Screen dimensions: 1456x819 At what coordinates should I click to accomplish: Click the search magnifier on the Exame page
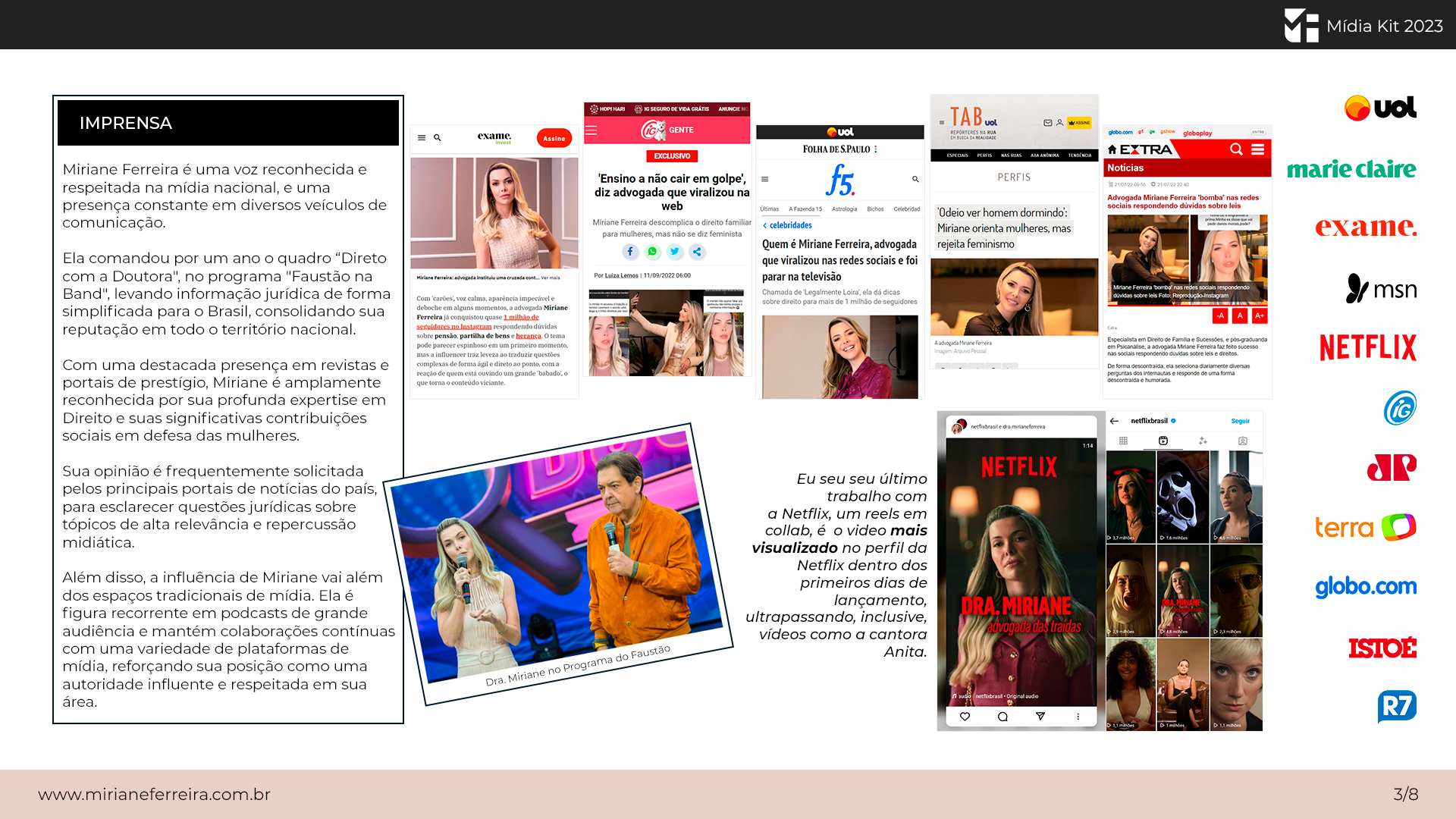pyautogui.click(x=438, y=138)
